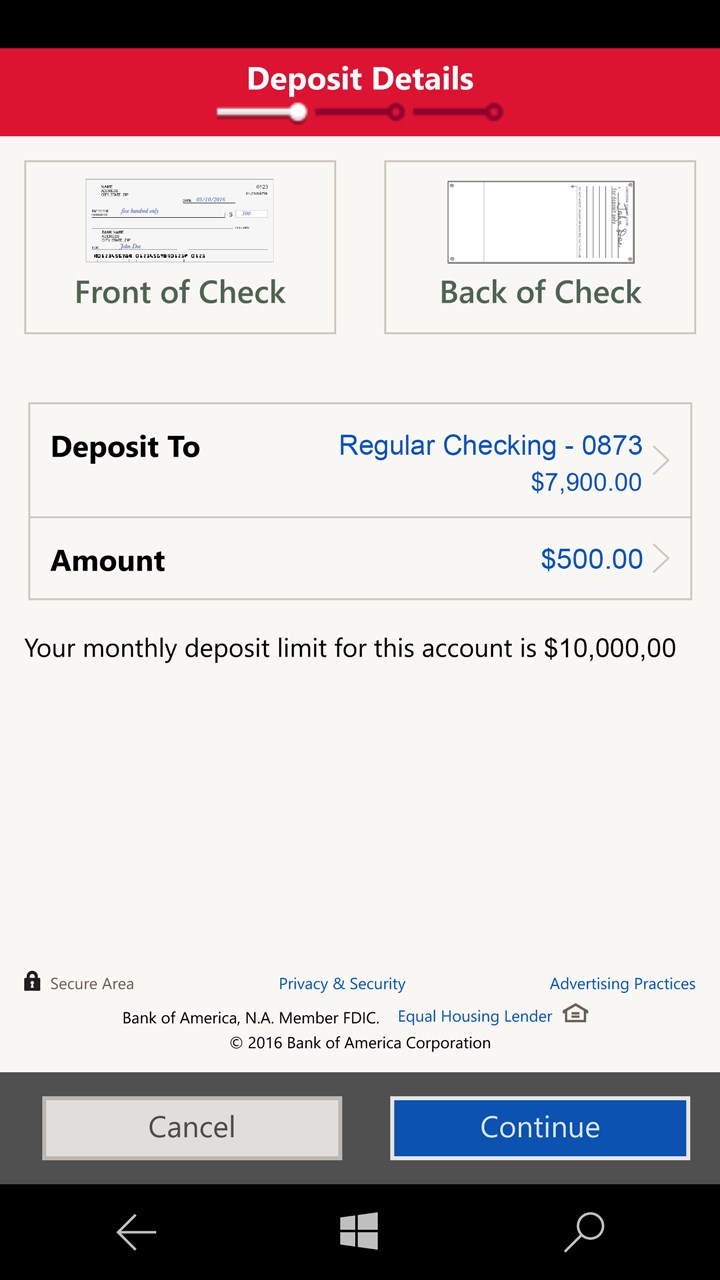The height and width of the screenshot is (1280, 720).
Task: Expand the Amount row chevron arrow
Action: (661, 559)
